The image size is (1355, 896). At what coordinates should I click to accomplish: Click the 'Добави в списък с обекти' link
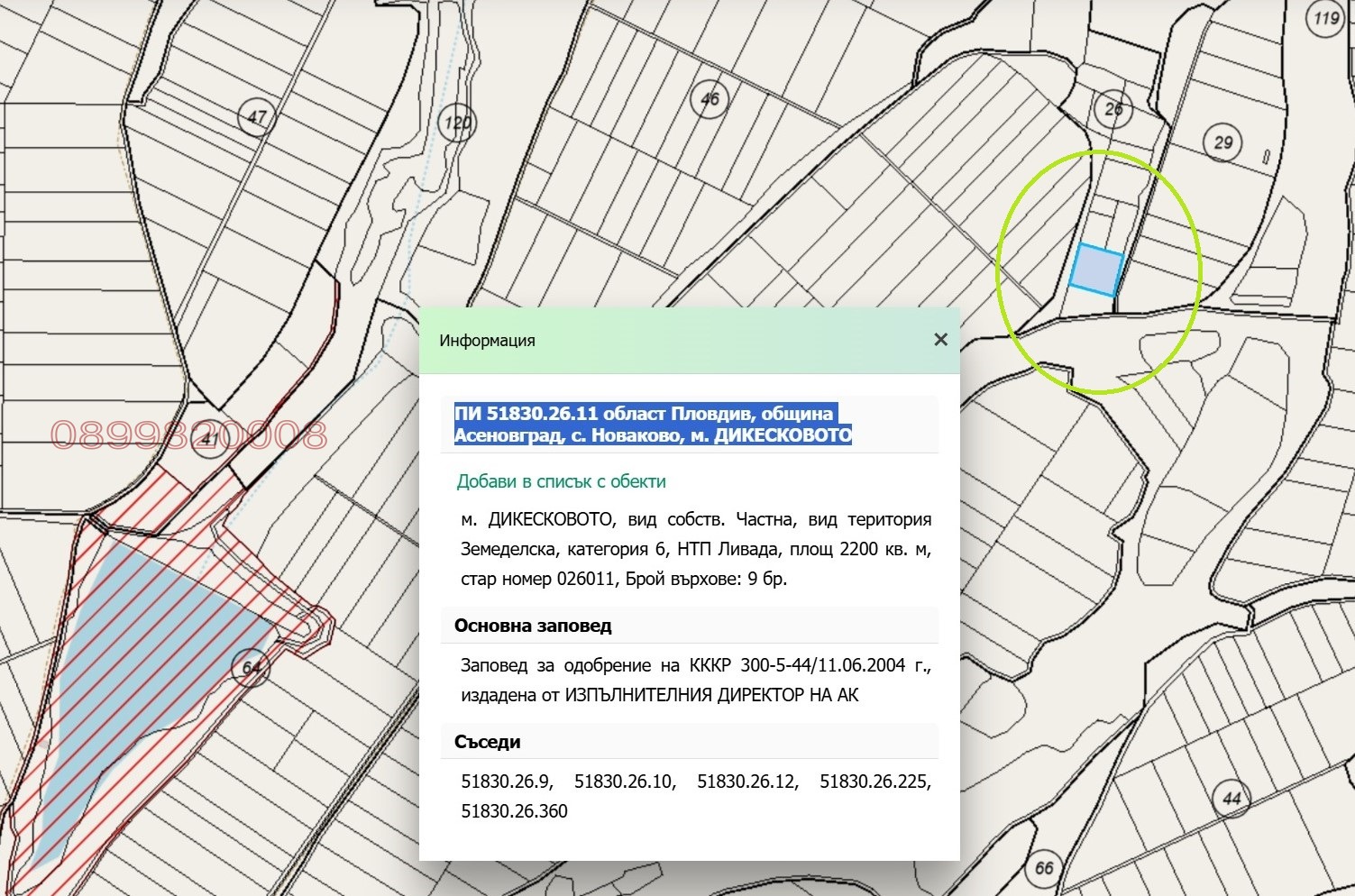(x=561, y=481)
